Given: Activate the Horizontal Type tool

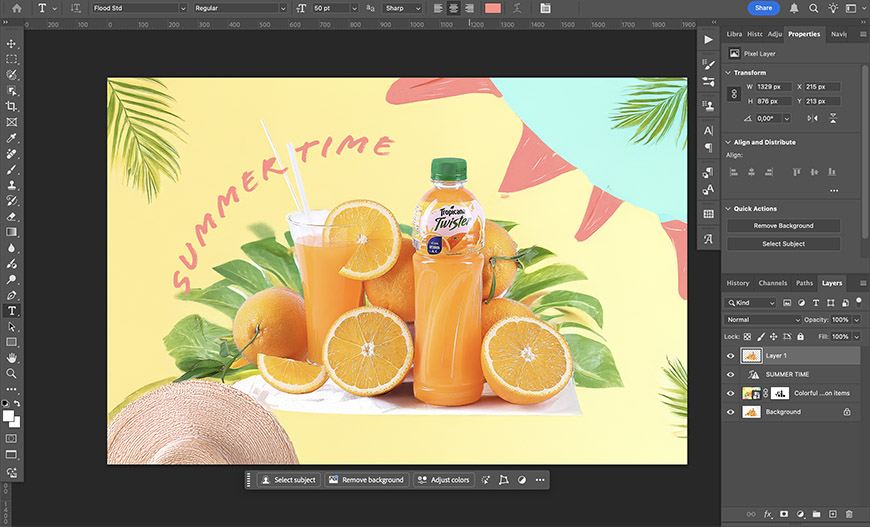Looking at the screenshot, I should [12, 311].
